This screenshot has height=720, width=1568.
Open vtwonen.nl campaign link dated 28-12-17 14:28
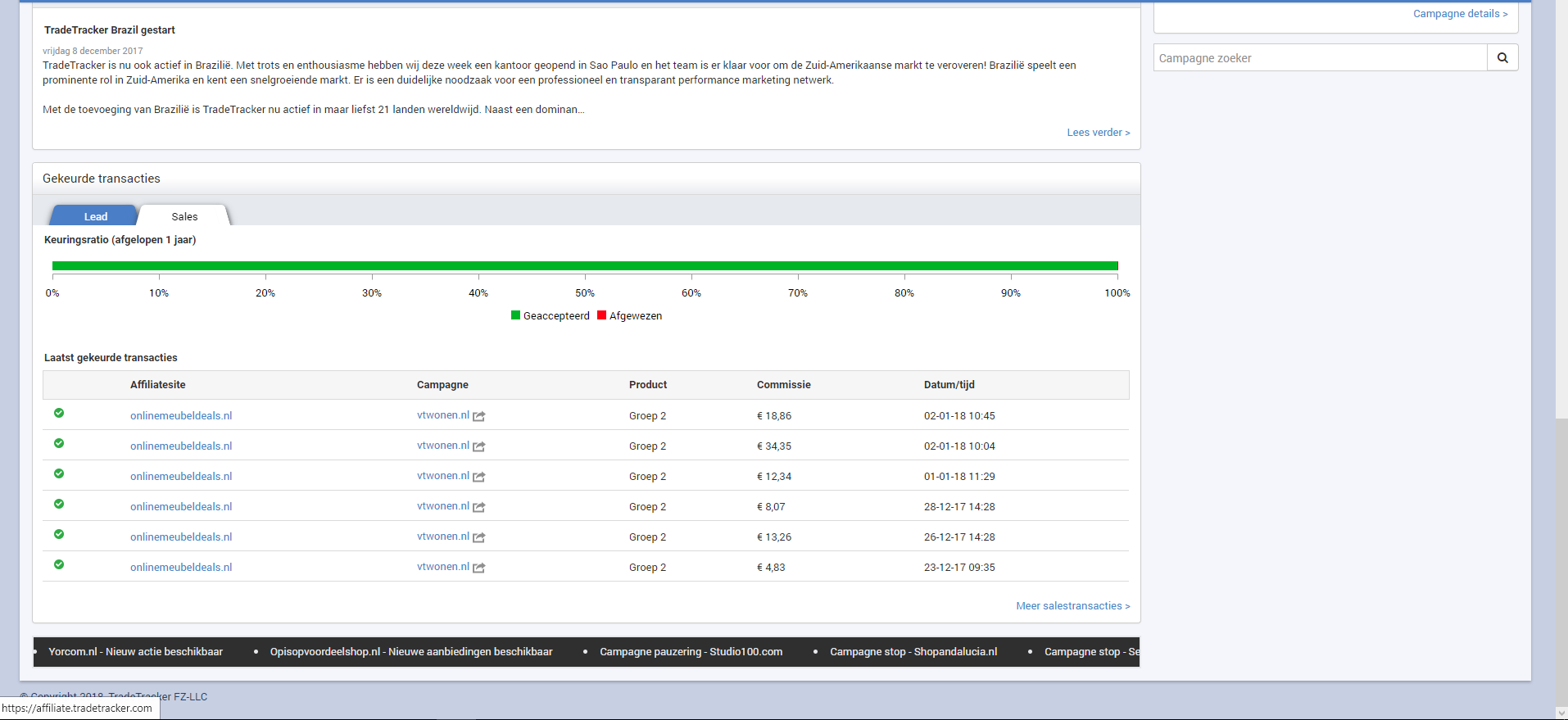click(x=443, y=506)
